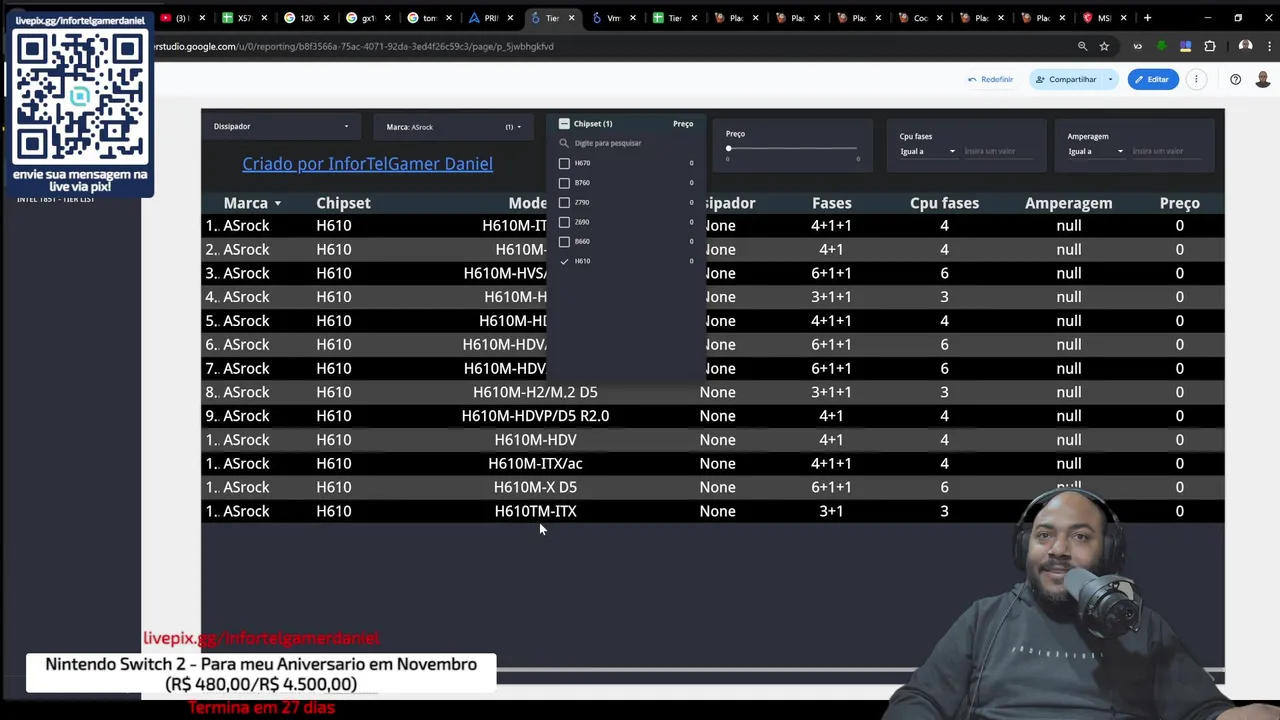Open 'Criado por InforTelGamer Daniel' link
The height and width of the screenshot is (720, 1280).
click(x=367, y=164)
